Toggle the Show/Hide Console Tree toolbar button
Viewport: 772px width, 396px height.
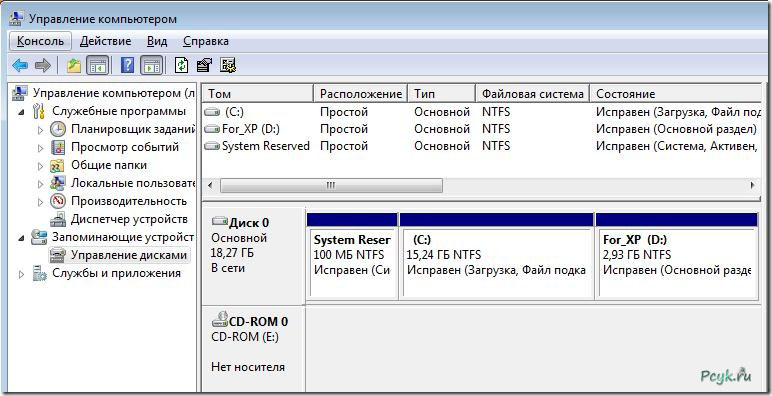point(97,65)
